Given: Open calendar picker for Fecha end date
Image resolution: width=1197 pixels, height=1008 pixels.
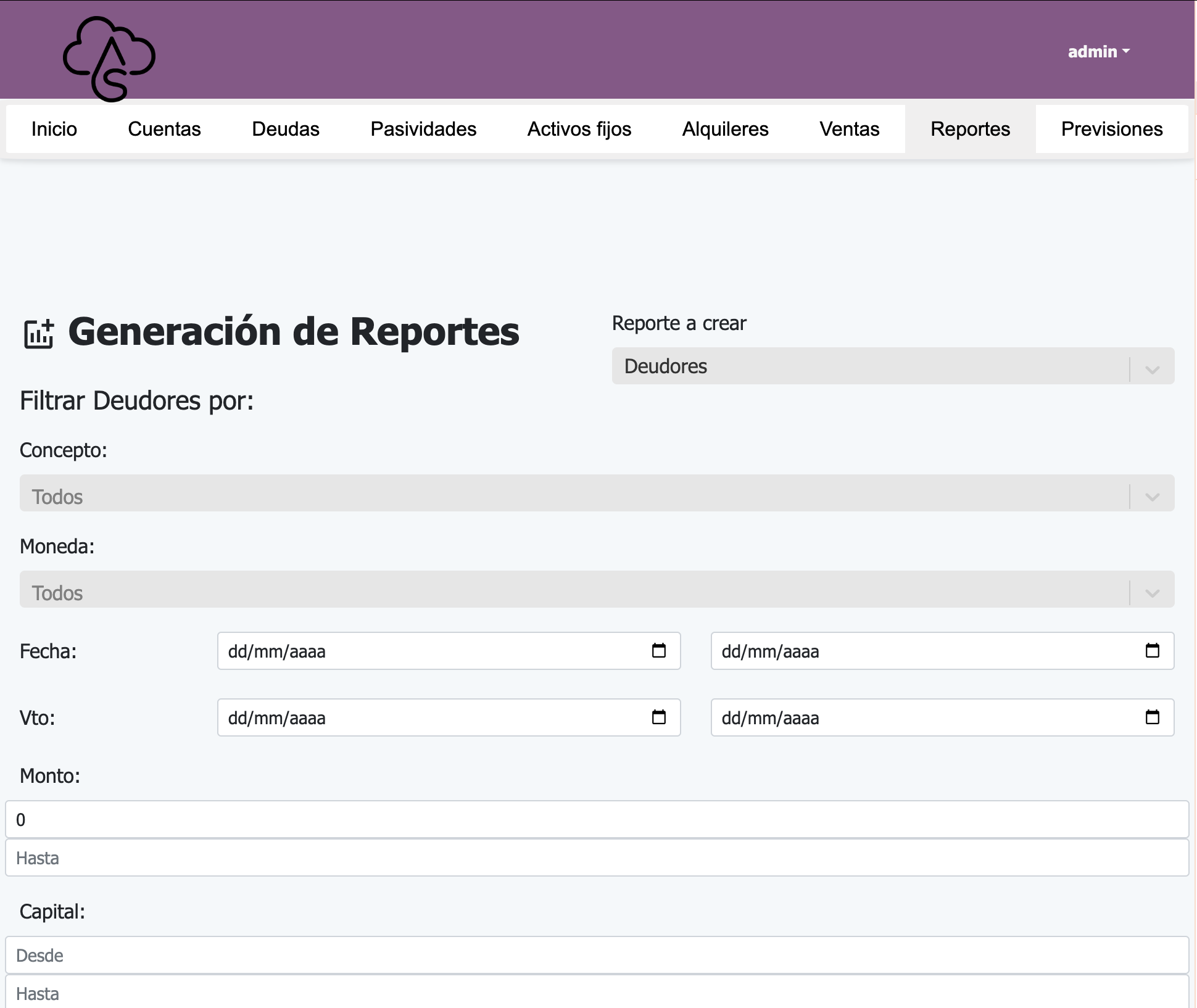Looking at the screenshot, I should click(x=1152, y=651).
